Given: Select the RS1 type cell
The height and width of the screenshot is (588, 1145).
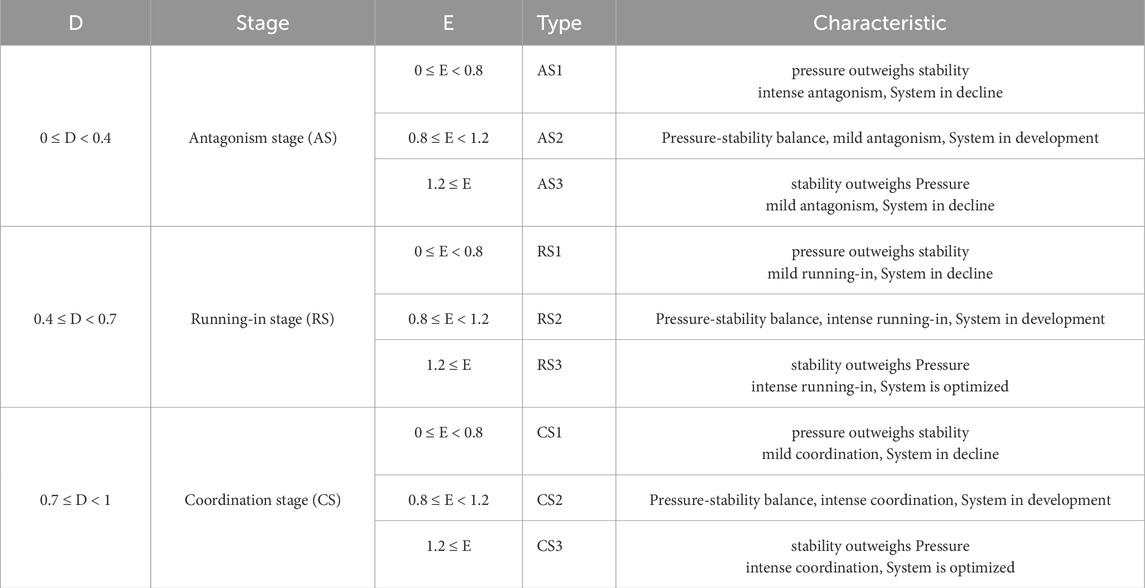Looking at the screenshot, I should click(551, 252).
